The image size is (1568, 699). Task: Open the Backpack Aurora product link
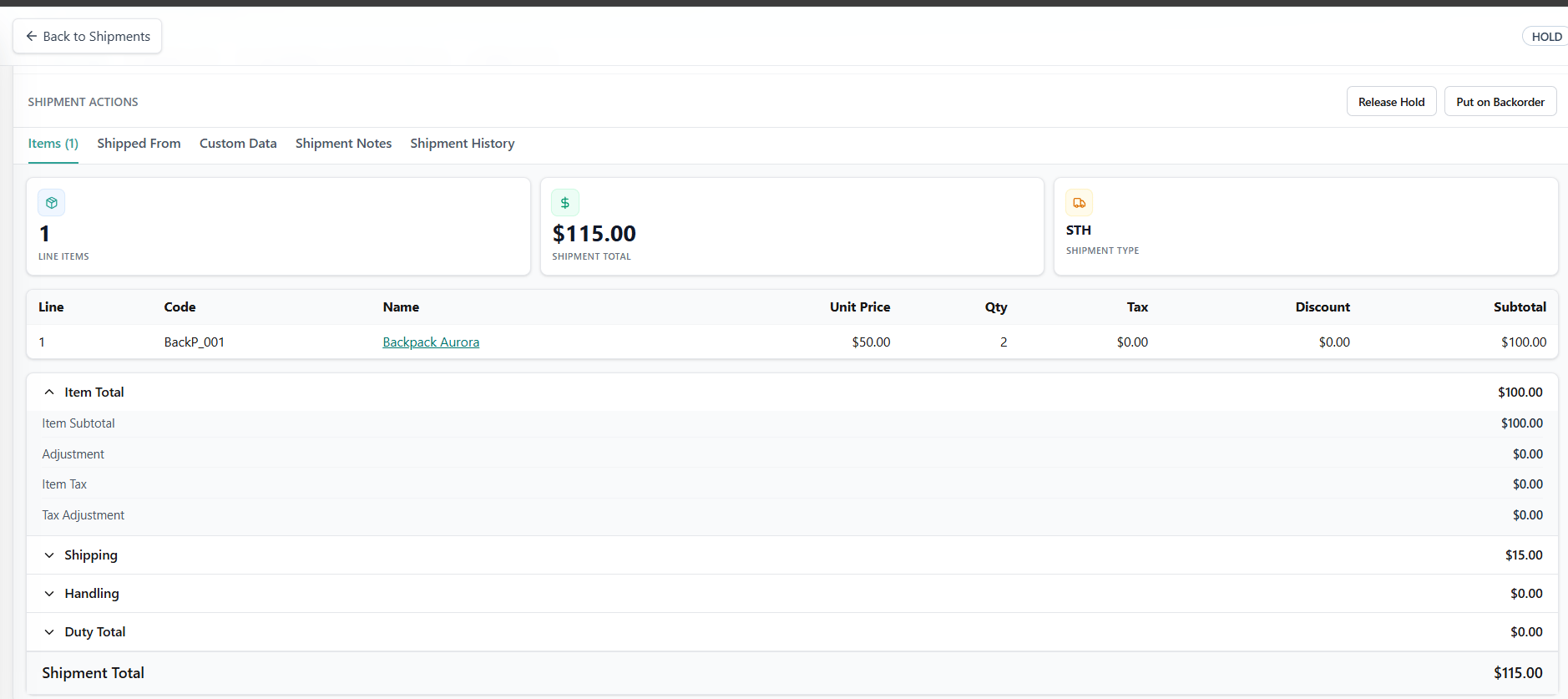(431, 342)
